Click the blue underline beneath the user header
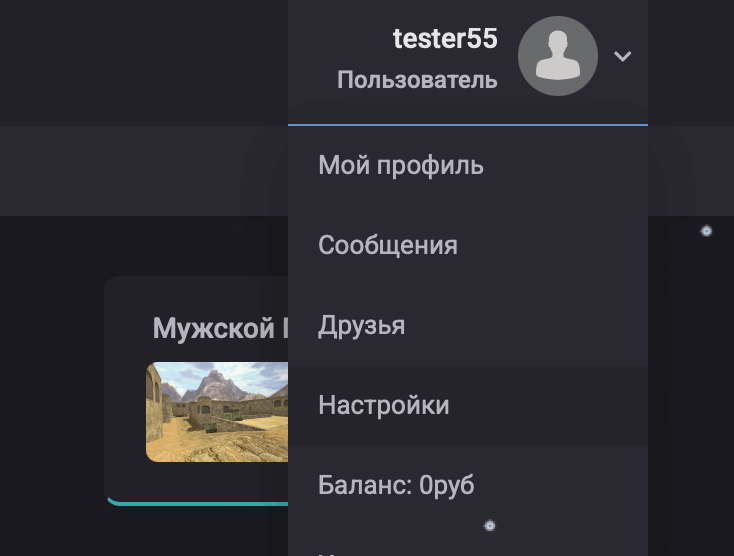The height and width of the screenshot is (556, 734). click(468, 125)
